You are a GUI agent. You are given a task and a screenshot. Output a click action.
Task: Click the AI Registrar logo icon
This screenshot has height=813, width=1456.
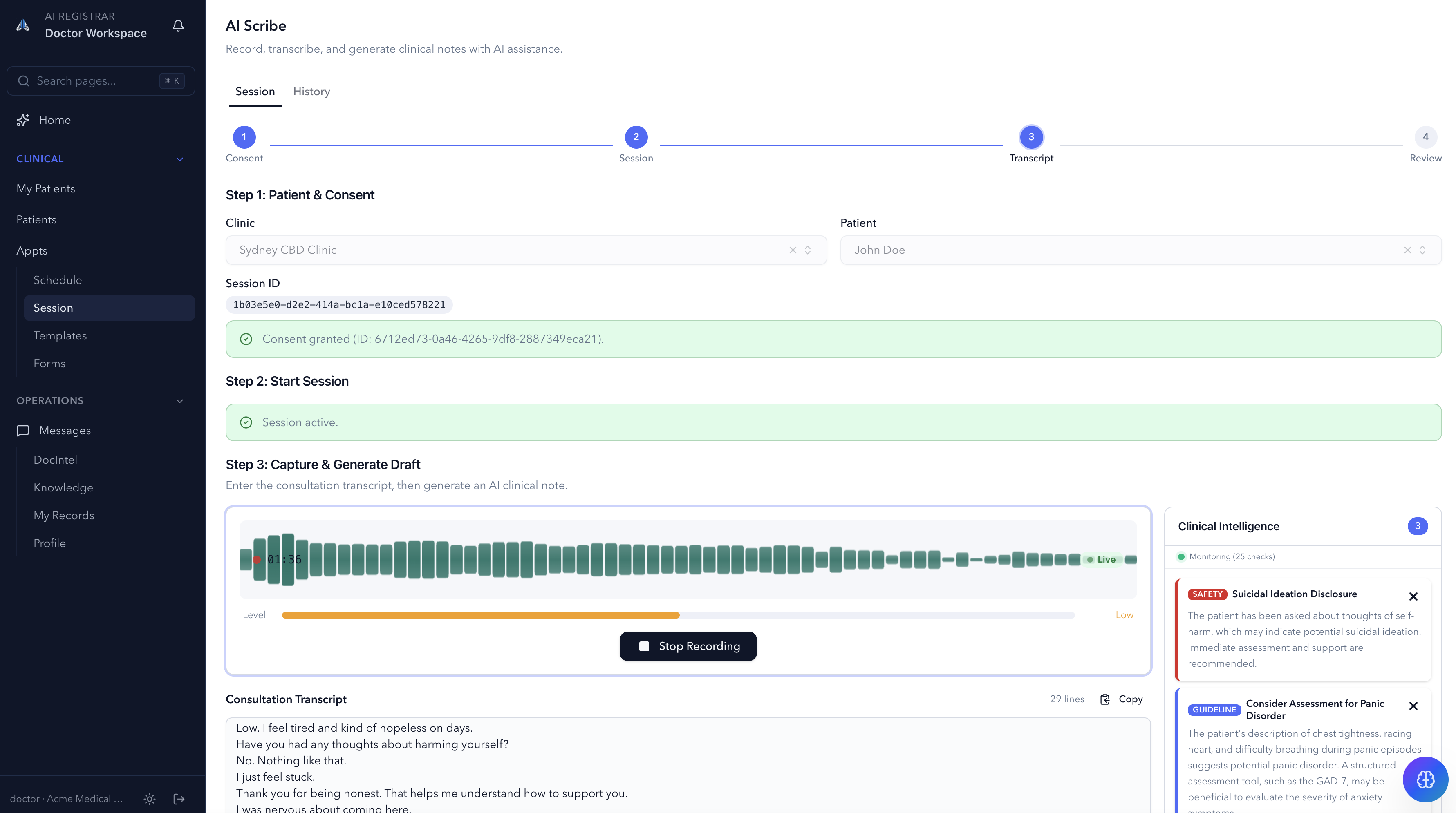click(22, 25)
